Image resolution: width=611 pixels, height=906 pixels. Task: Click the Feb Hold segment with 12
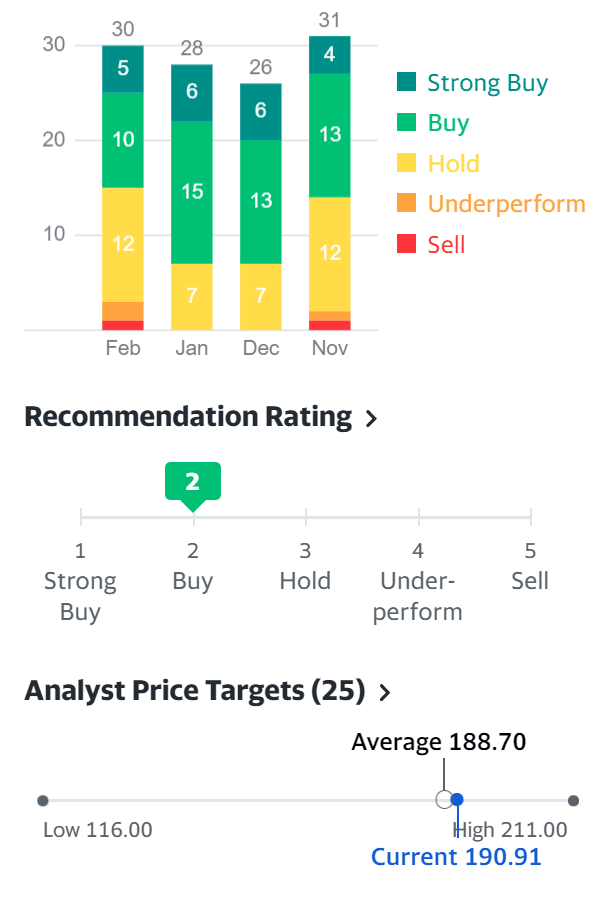click(x=123, y=244)
